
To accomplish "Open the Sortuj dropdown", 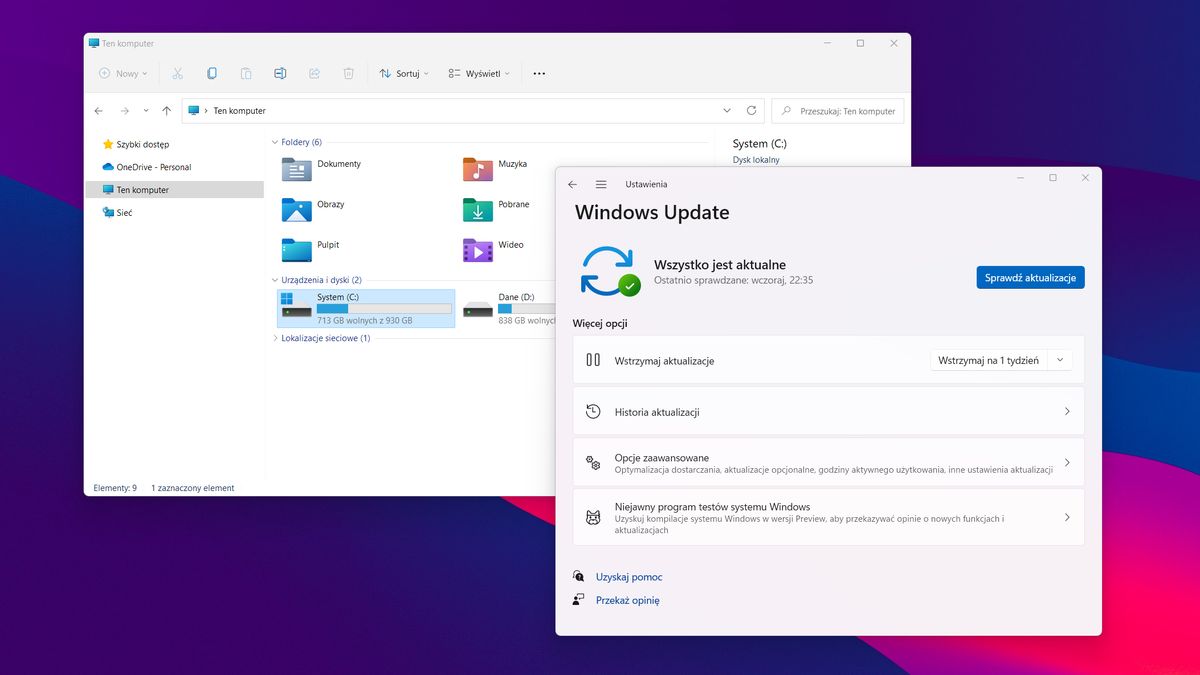I will (x=403, y=73).
